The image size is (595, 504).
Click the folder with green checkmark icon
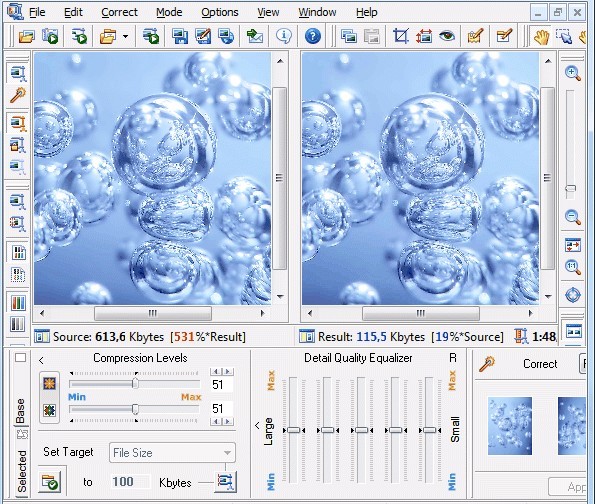point(50,482)
